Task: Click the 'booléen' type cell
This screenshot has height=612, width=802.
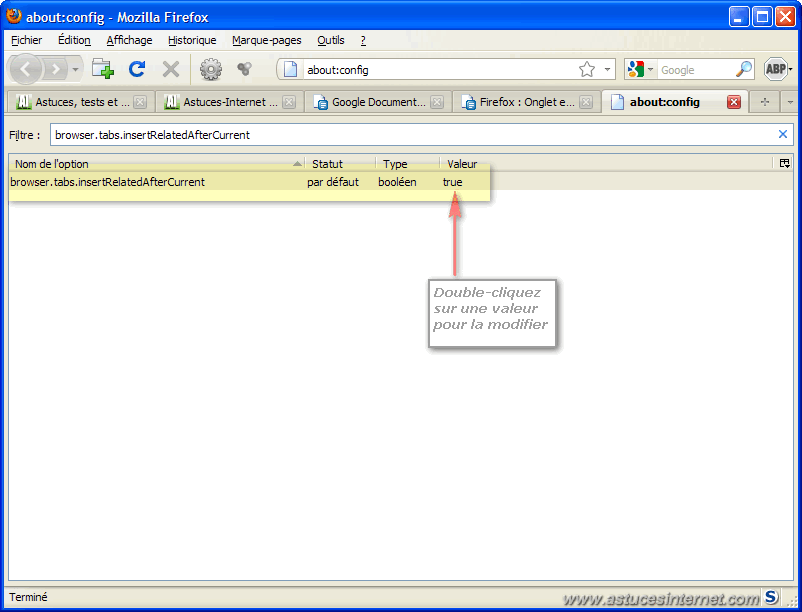Action: pyautogui.click(x=397, y=182)
